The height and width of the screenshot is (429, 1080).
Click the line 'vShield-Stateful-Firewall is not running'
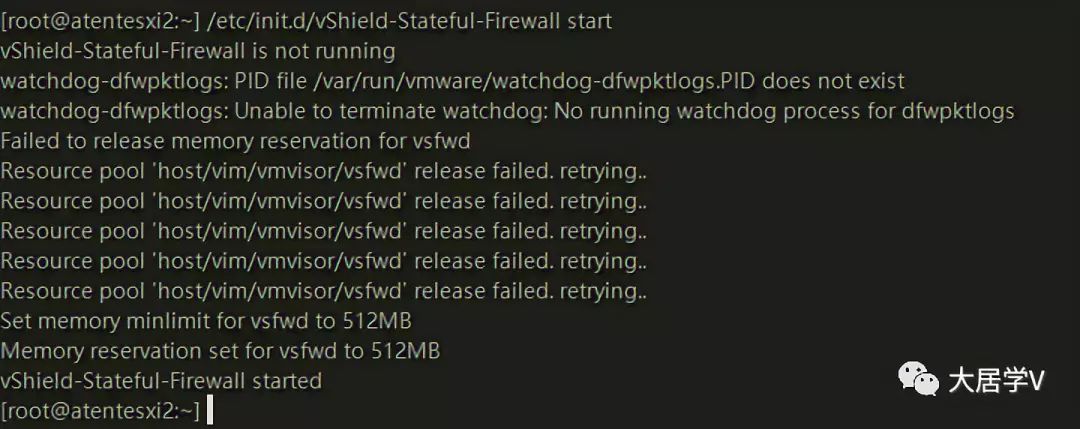click(198, 51)
